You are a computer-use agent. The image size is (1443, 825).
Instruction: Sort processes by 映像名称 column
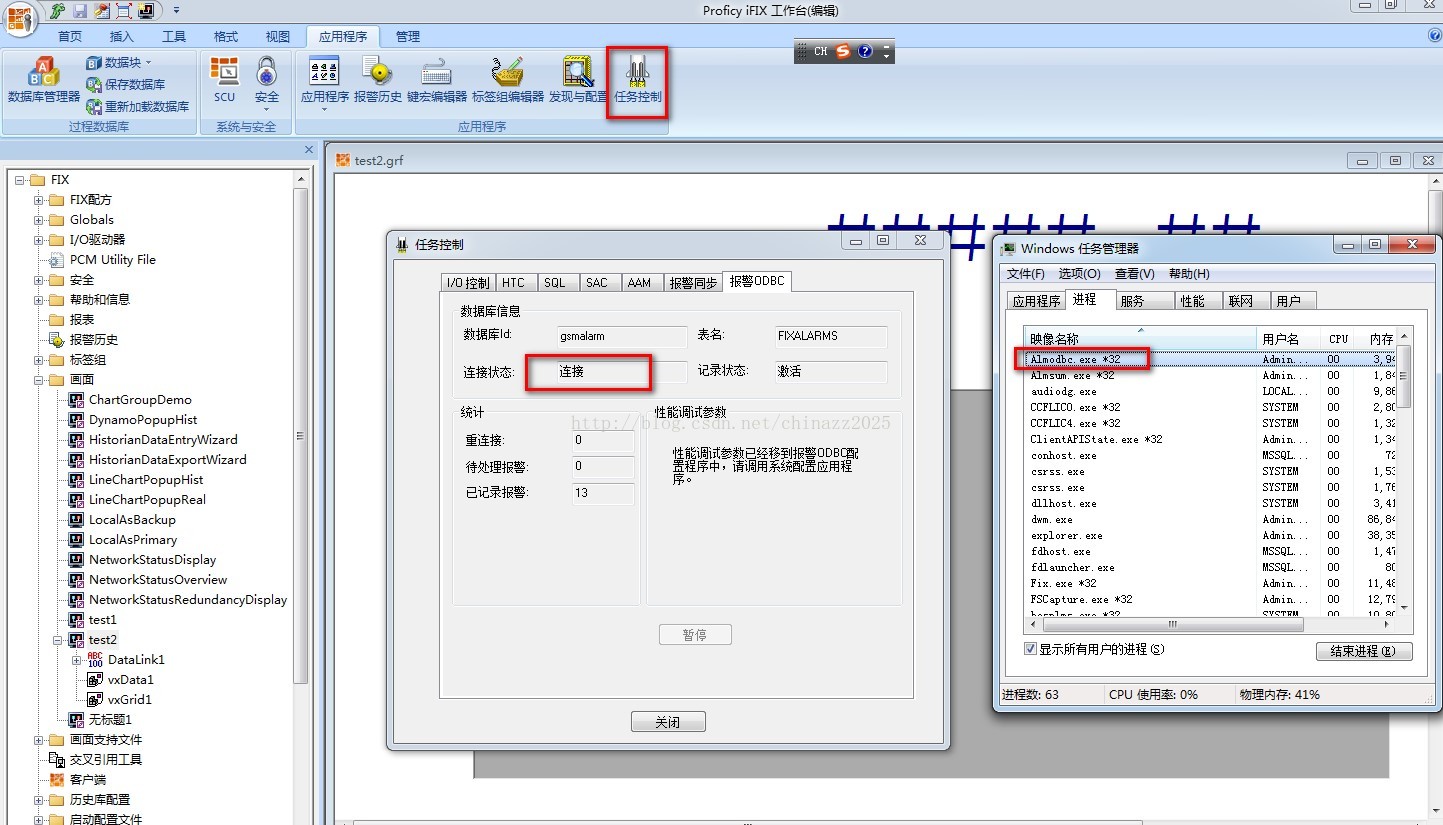click(1140, 338)
